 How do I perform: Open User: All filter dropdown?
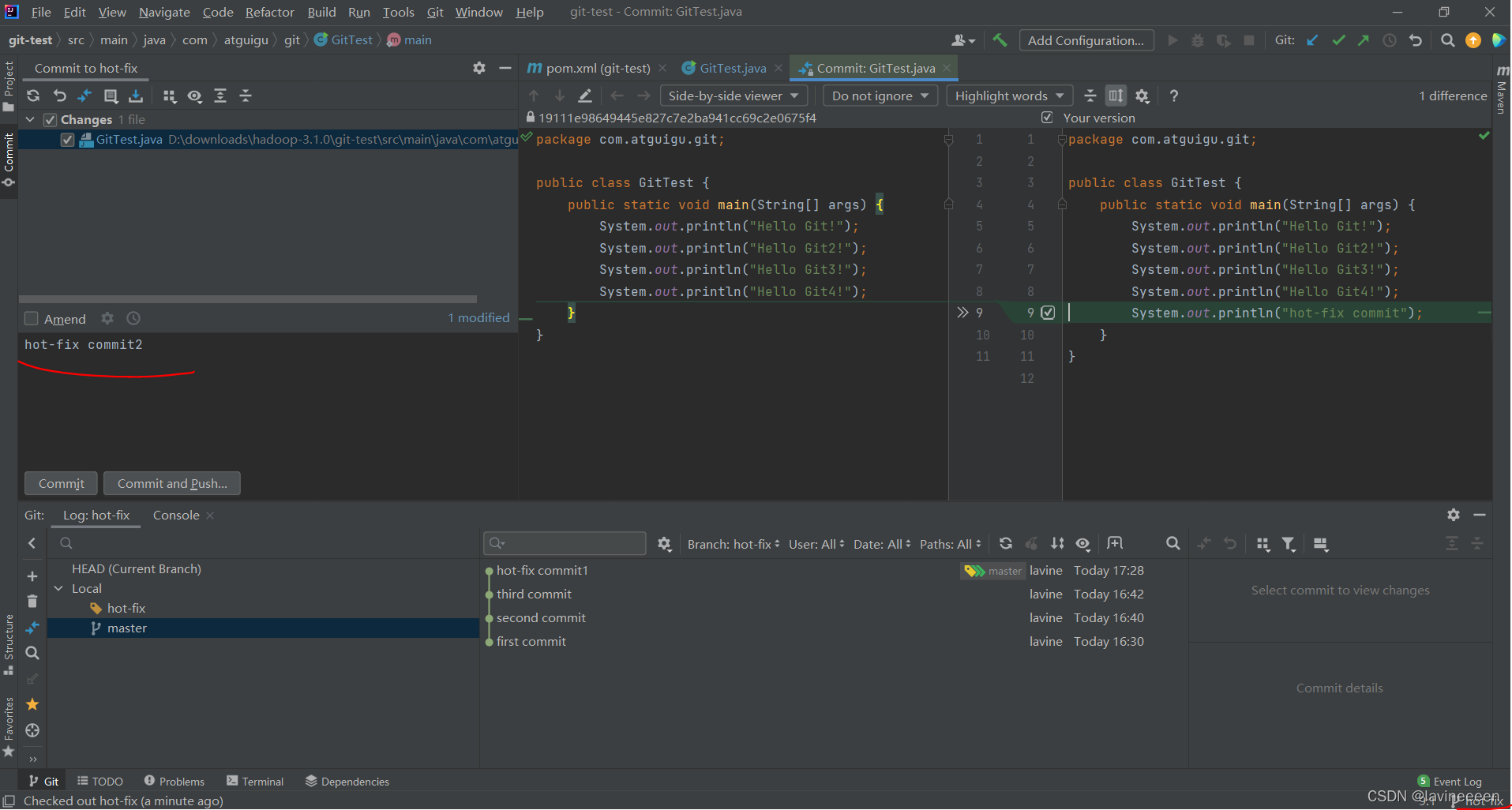tap(816, 544)
